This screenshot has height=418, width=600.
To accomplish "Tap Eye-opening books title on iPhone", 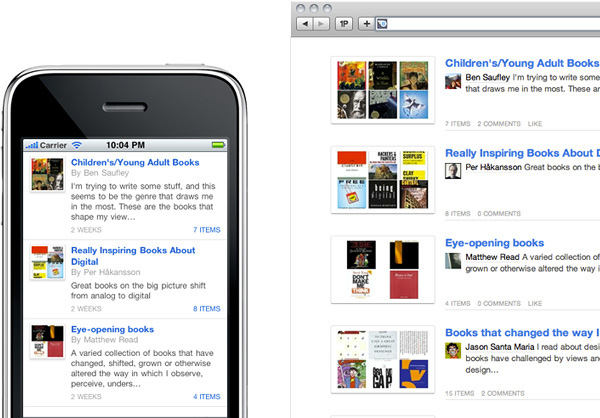I will (112, 329).
